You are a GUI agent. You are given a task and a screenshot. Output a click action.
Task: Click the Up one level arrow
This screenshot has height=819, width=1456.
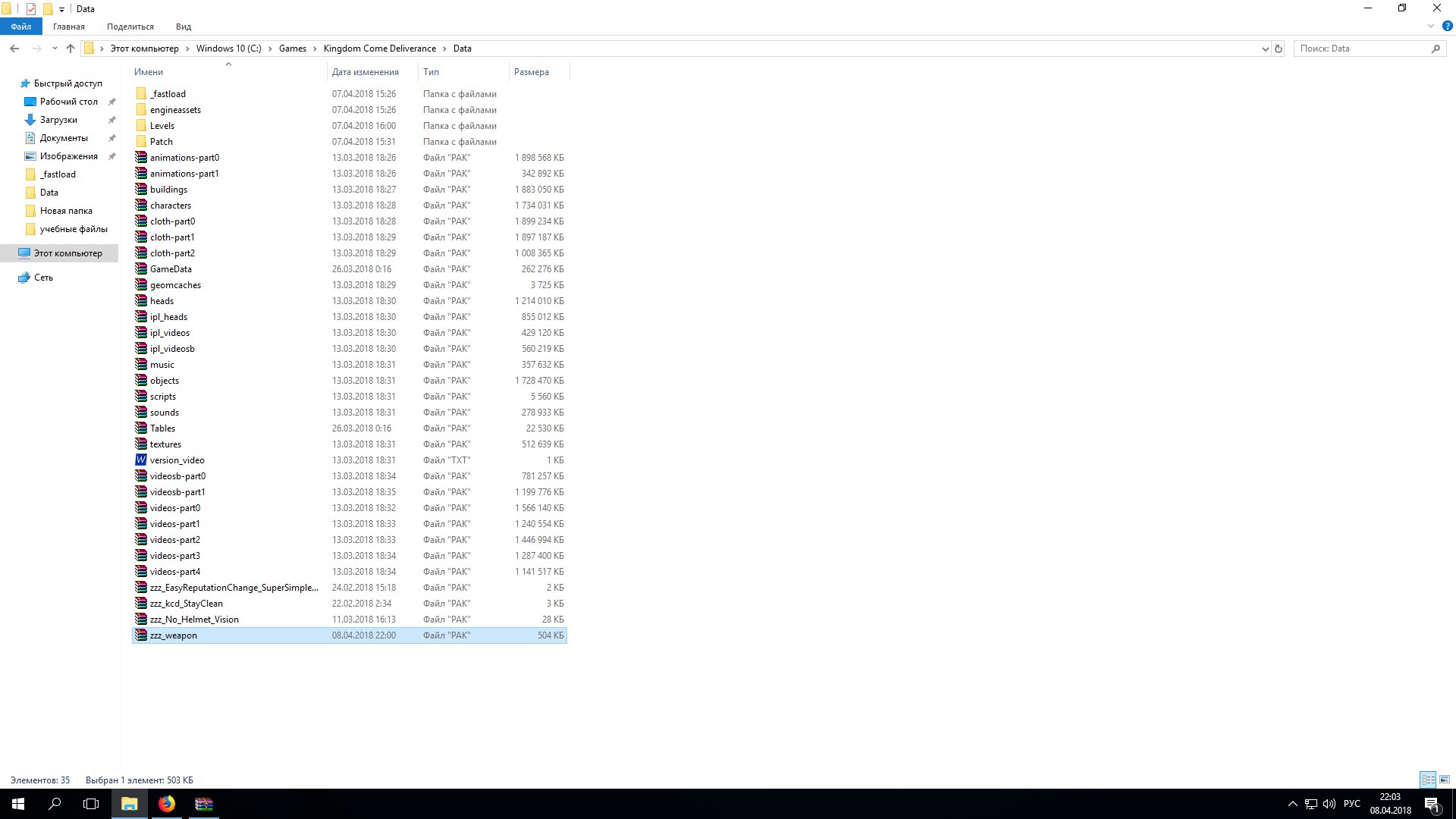[71, 49]
